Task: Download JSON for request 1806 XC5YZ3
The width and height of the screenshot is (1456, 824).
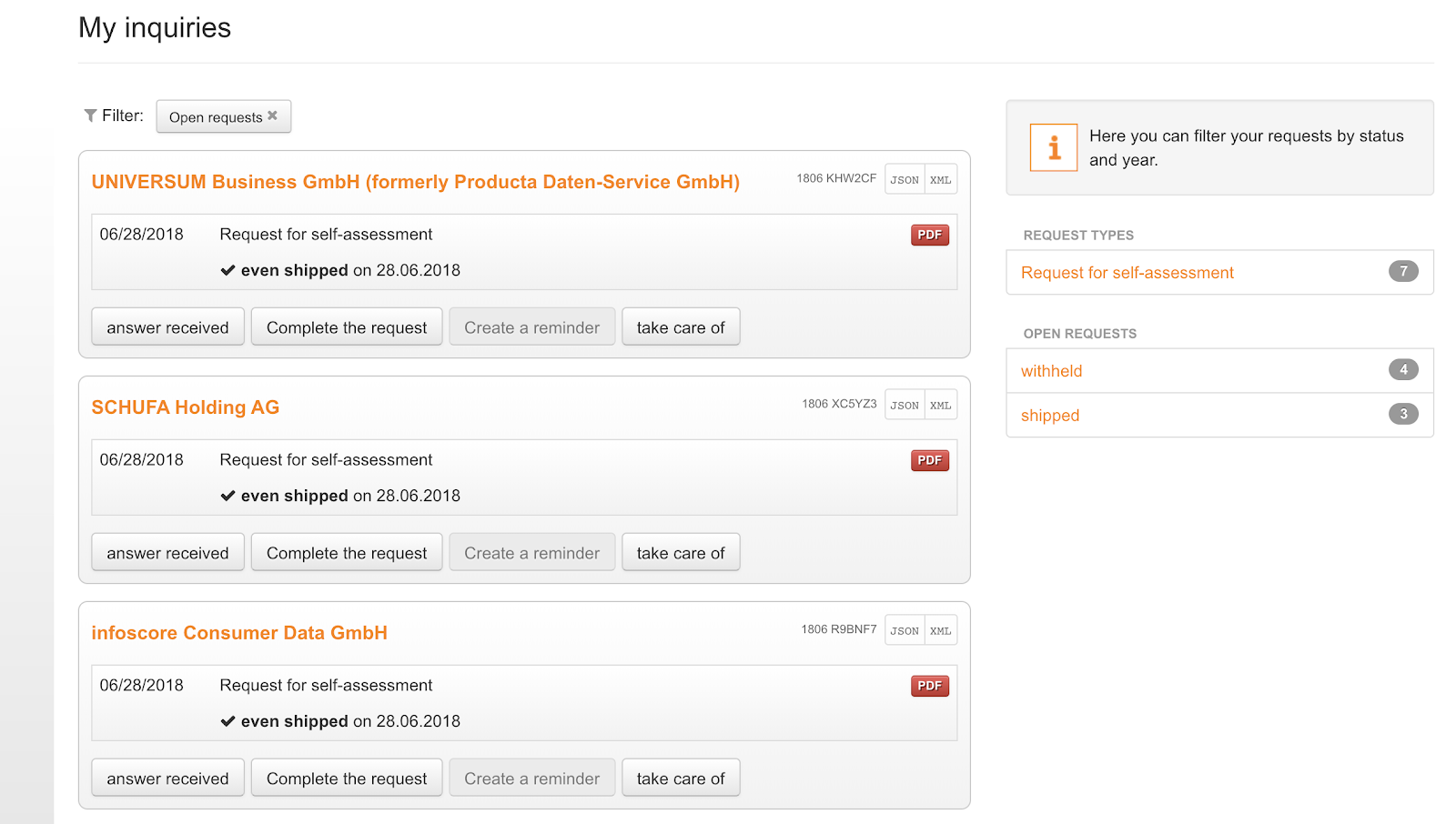Action: [x=905, y=405]
